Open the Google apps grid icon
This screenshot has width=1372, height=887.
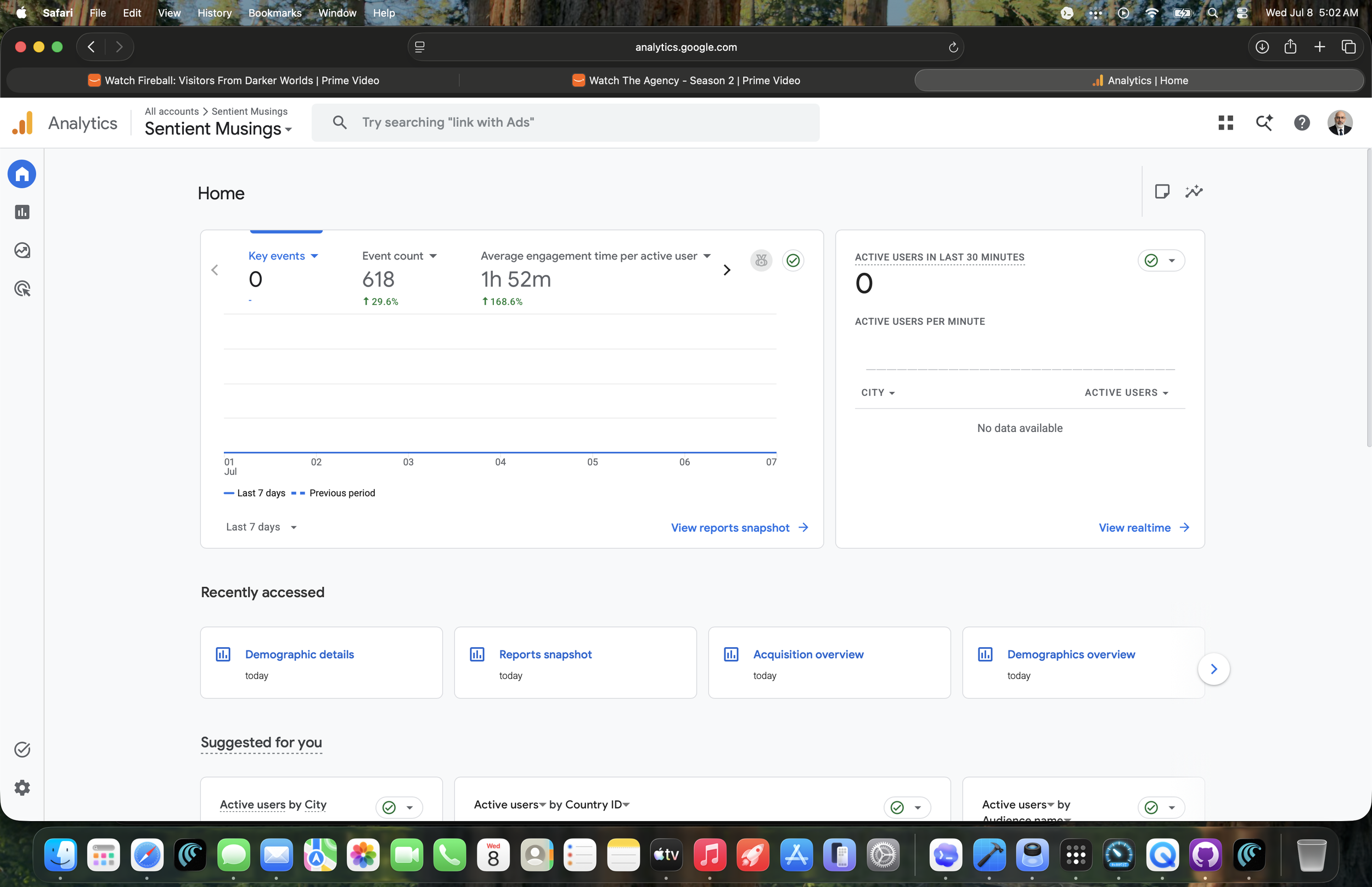(1226, 123)
